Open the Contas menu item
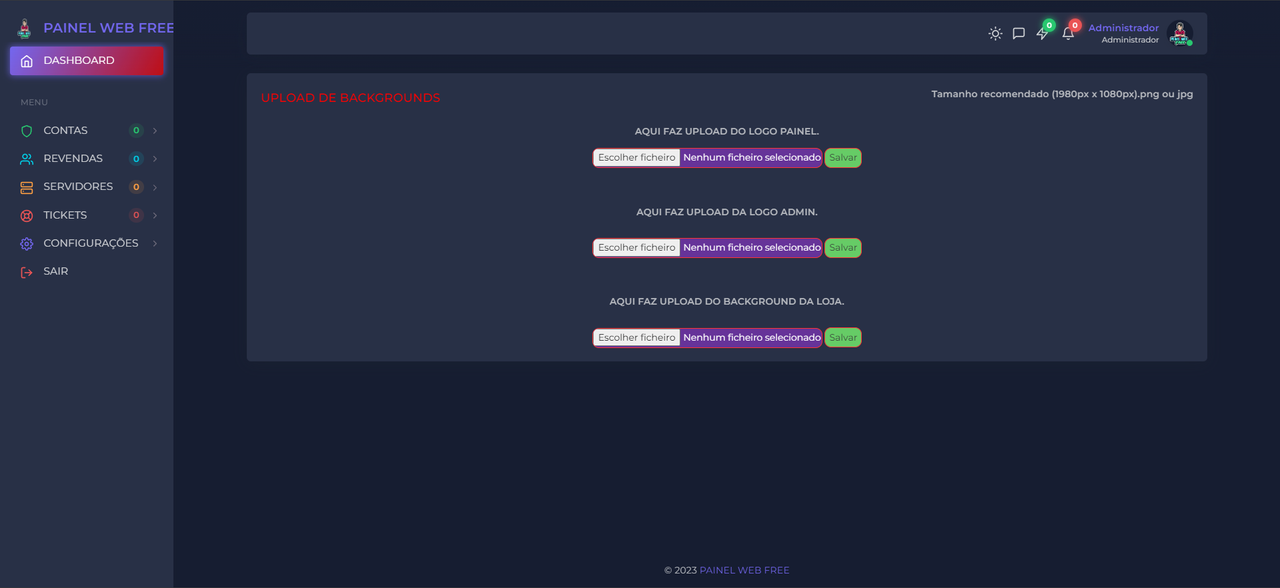Screen dimensions: 1280x588 click(87, 131)
